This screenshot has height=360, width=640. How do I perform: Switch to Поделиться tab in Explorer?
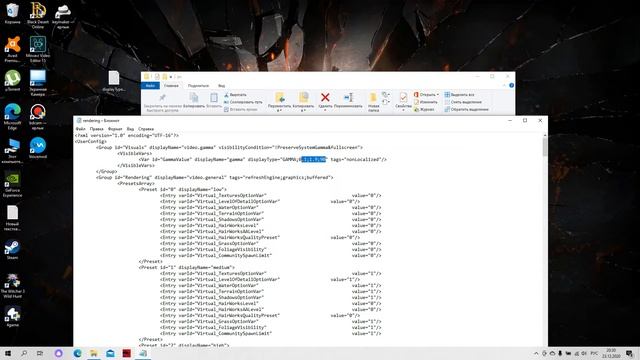click(x=198, y=86)
